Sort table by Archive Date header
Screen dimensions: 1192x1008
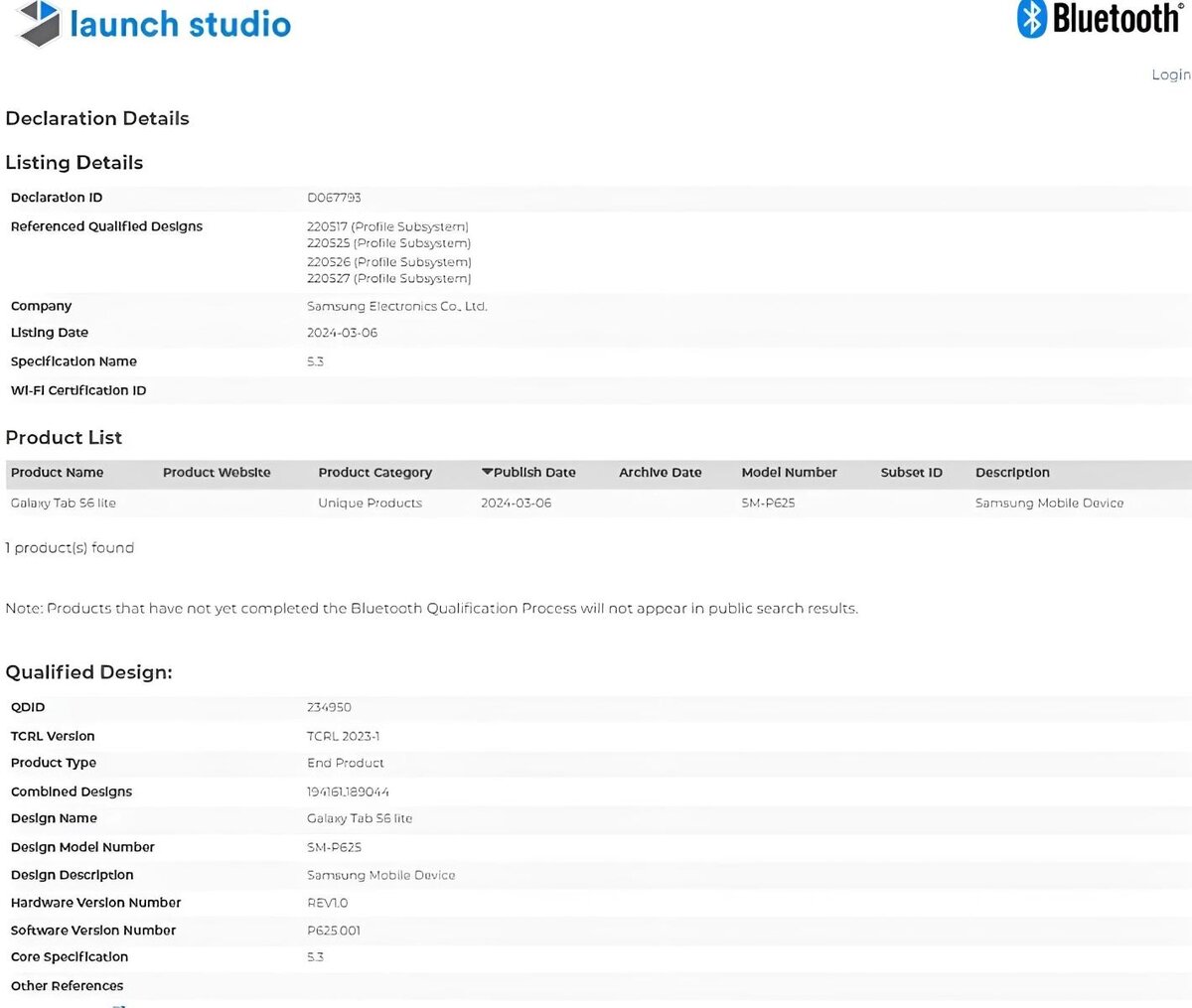660,473
